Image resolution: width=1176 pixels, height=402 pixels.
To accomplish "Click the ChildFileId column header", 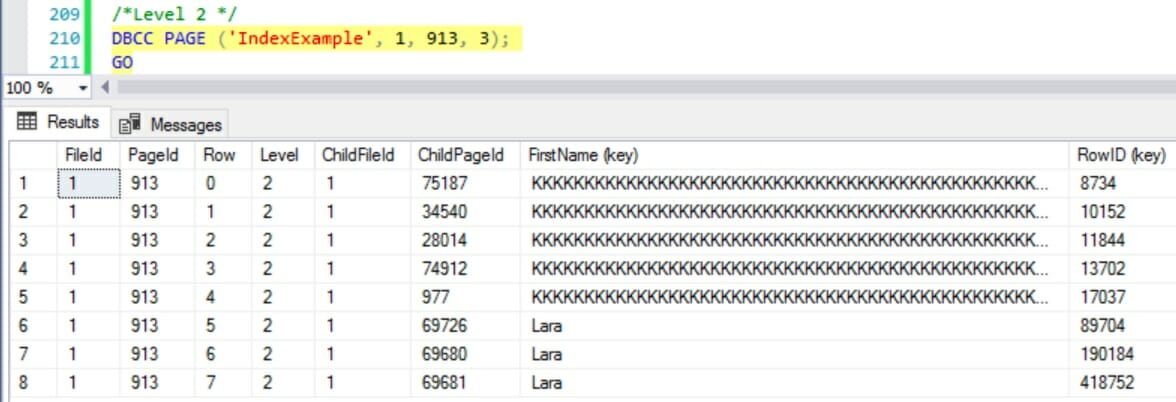I will (x=358, y=155).
